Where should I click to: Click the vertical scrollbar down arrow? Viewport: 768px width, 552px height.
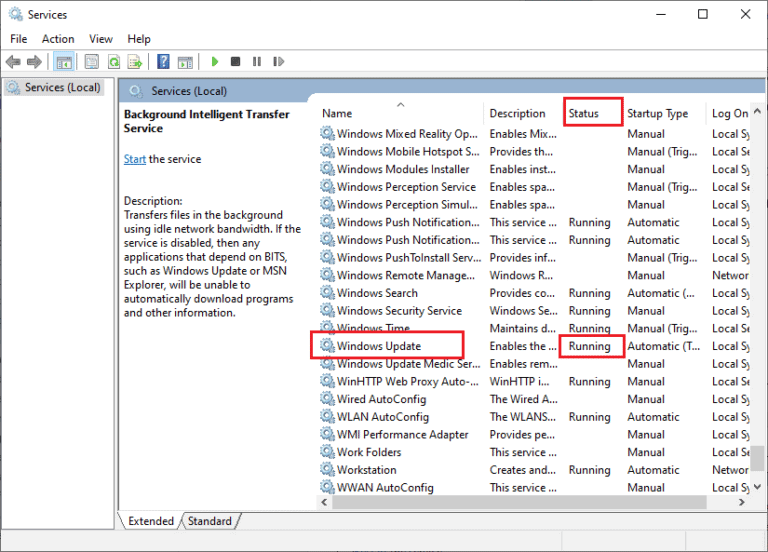pyautogui.click(x=757, y=486)
